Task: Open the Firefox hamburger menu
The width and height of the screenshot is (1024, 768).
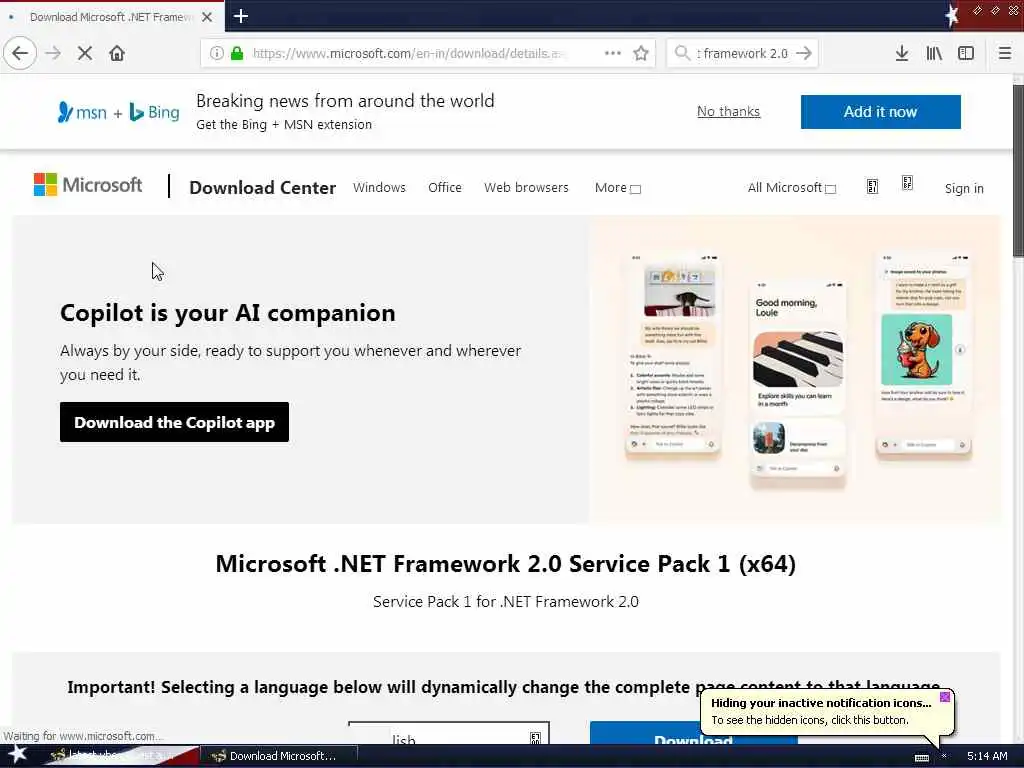Action: tap(1004, 54)
